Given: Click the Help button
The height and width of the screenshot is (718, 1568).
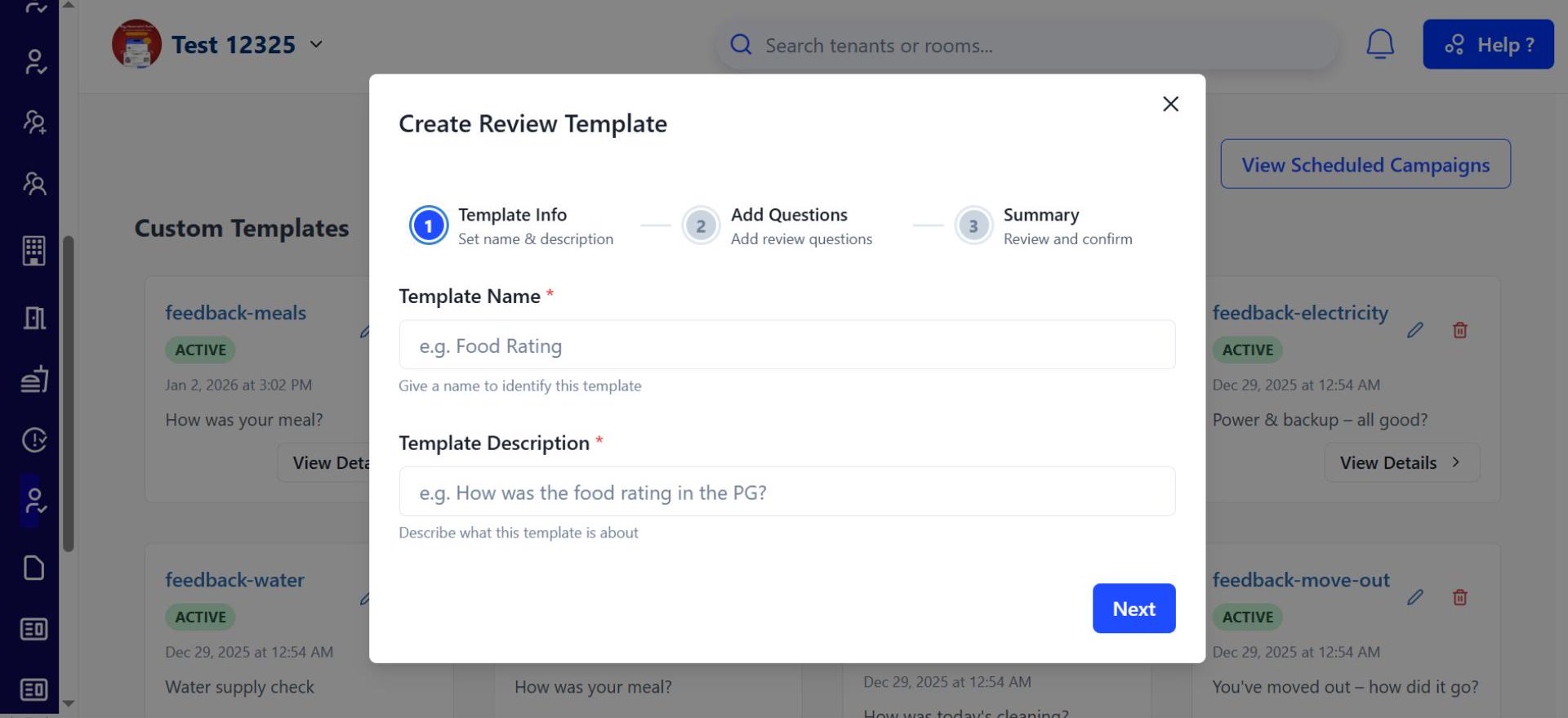Looking at the screenshot, I should coord(1487,45).
